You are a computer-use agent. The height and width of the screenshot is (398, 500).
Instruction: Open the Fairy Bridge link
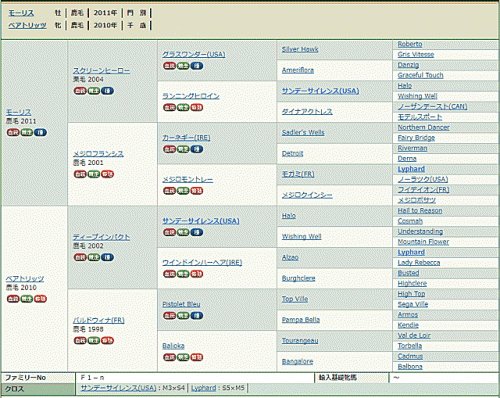(416, 138)
